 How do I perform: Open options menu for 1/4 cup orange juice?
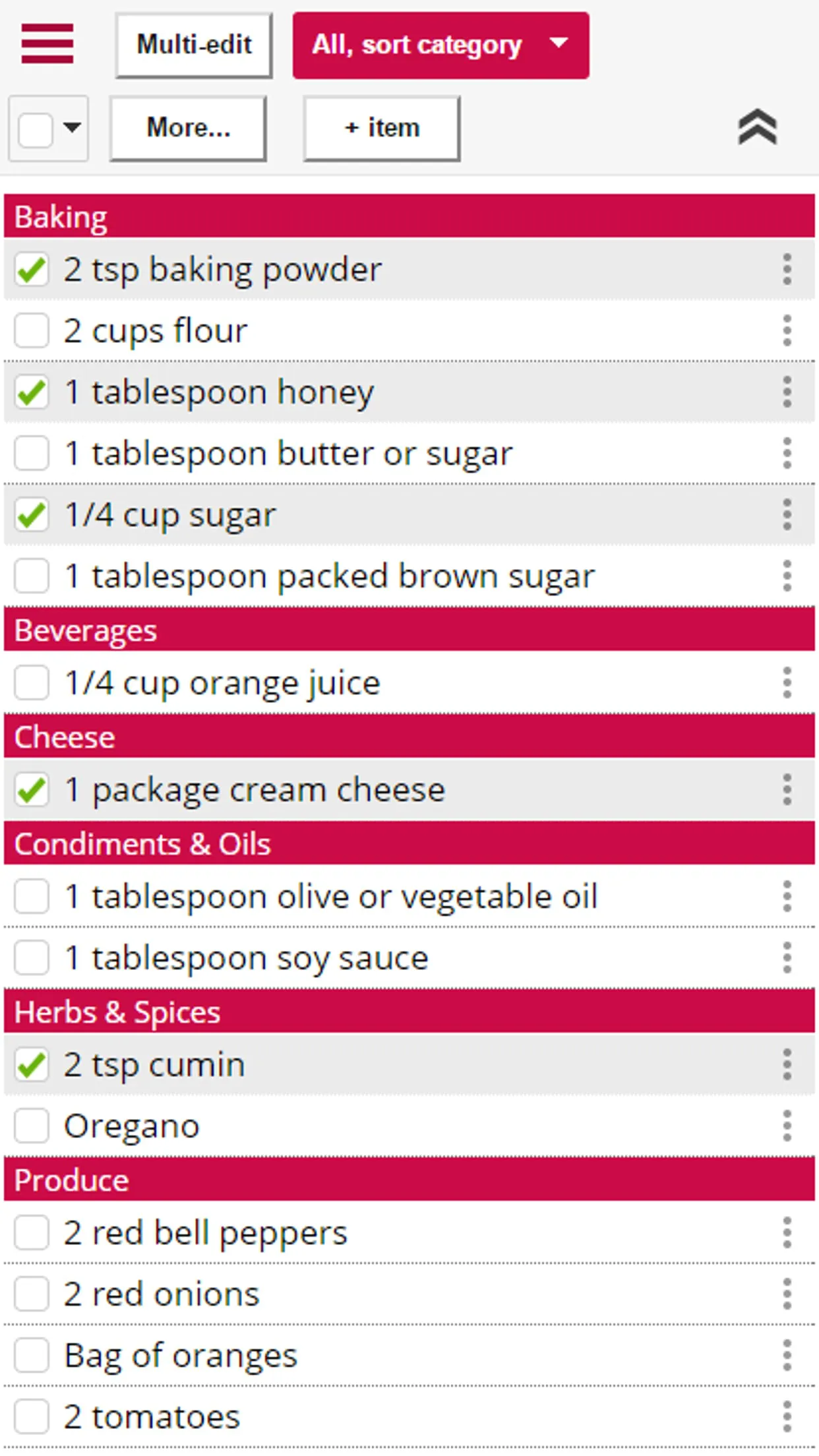(x=789, y=682)
